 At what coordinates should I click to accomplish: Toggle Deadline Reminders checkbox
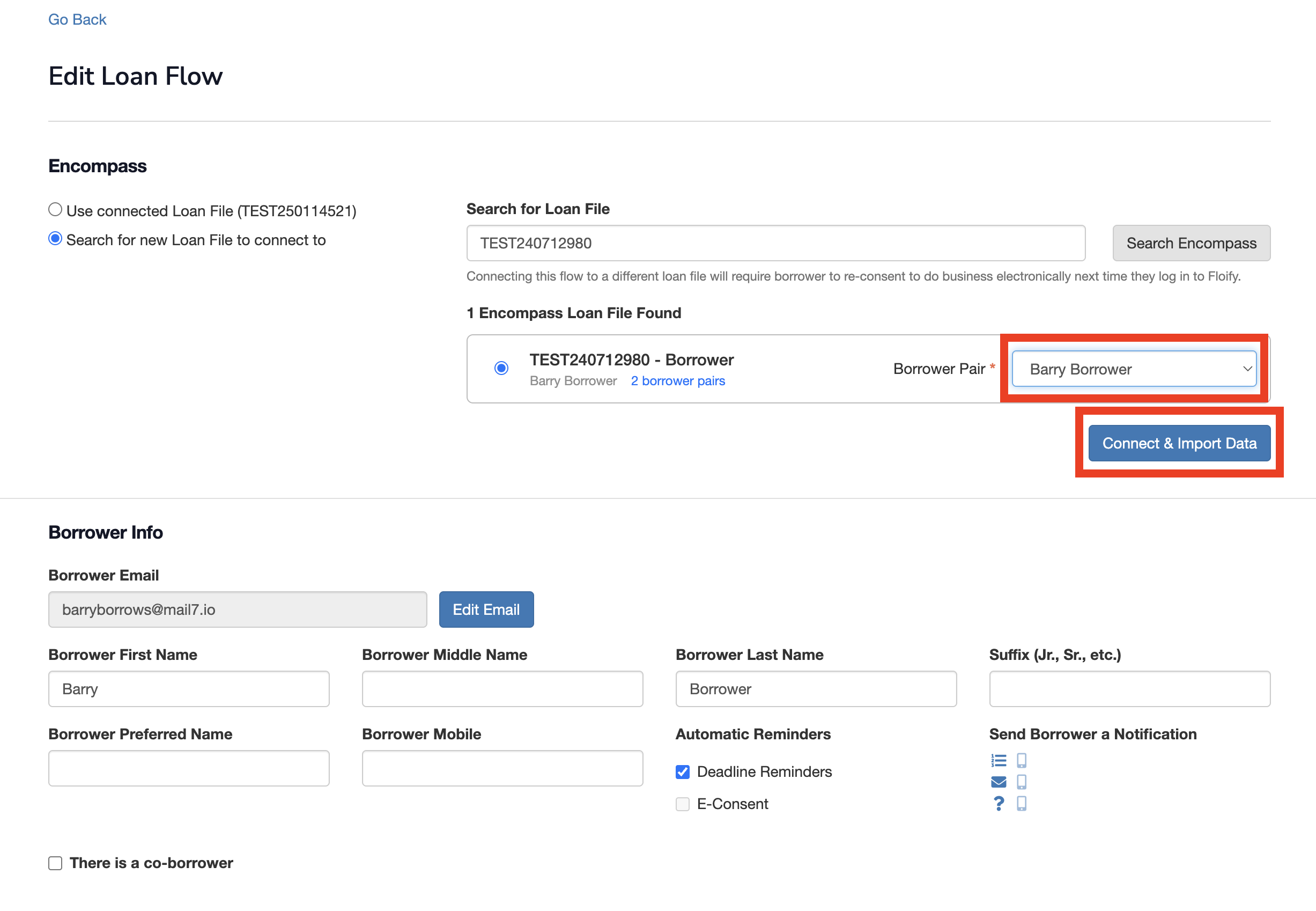pos(682,772)
